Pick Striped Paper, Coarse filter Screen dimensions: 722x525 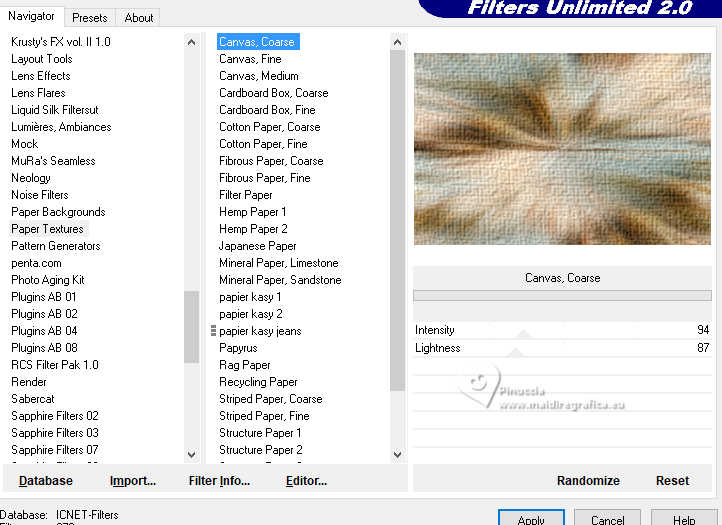point(271,399)
